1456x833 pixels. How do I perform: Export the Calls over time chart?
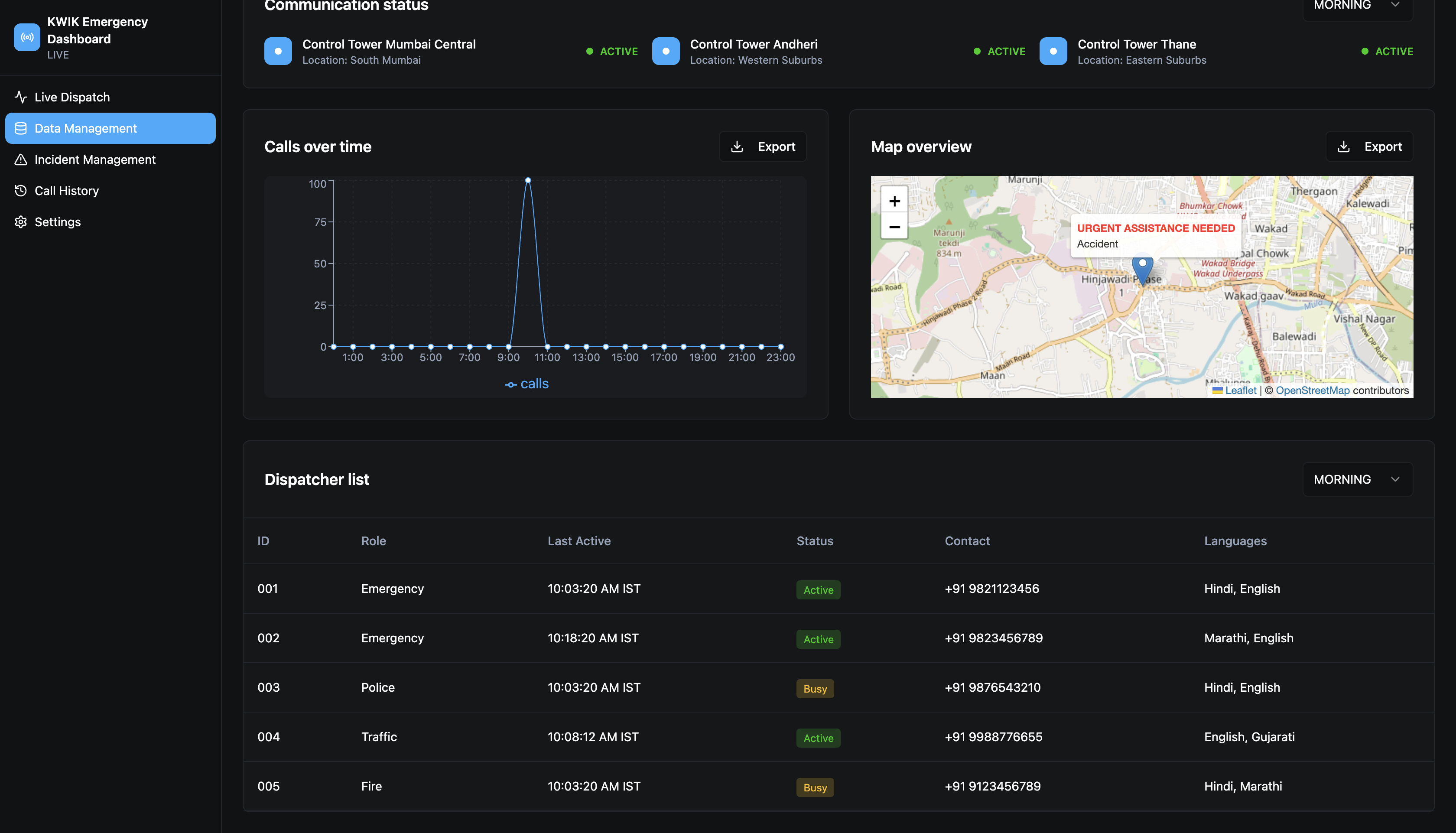coord(762,147)
